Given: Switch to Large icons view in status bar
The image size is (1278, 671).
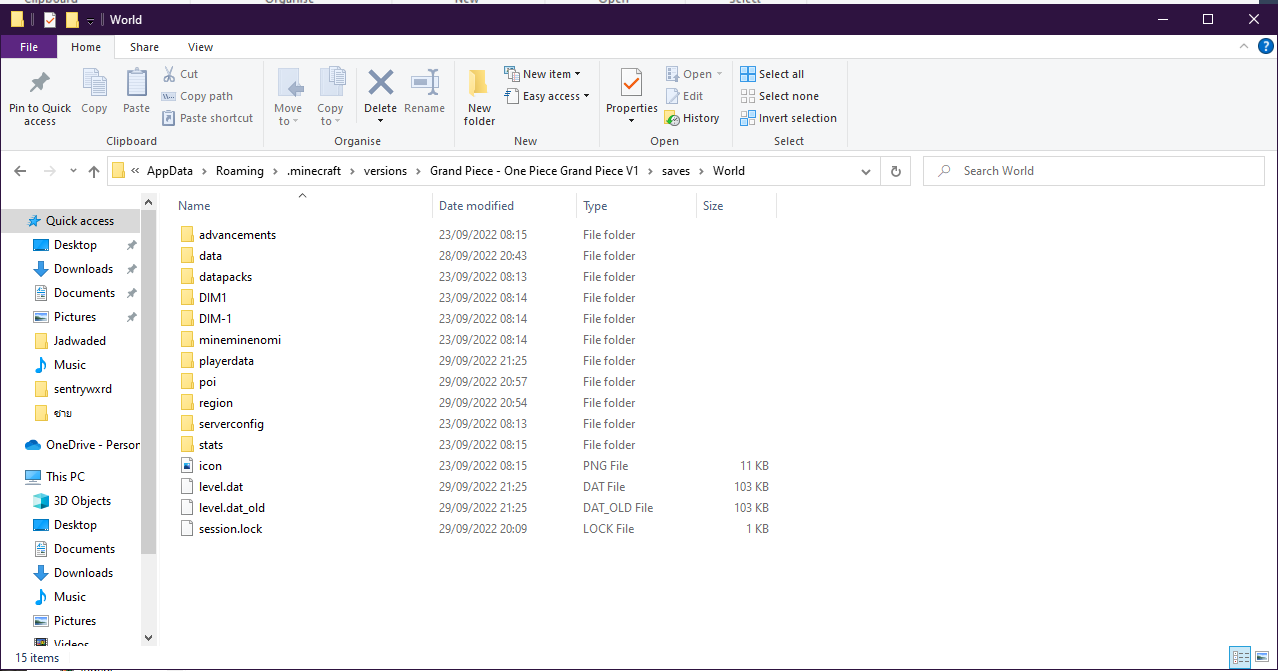Looking at the screenshot, I should tap(1262, 657).
